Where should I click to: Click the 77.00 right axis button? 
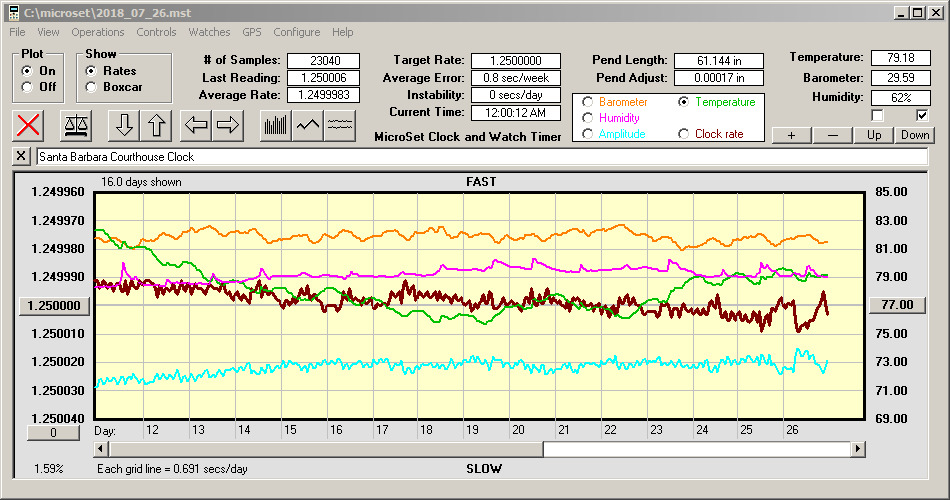point(897,305)
